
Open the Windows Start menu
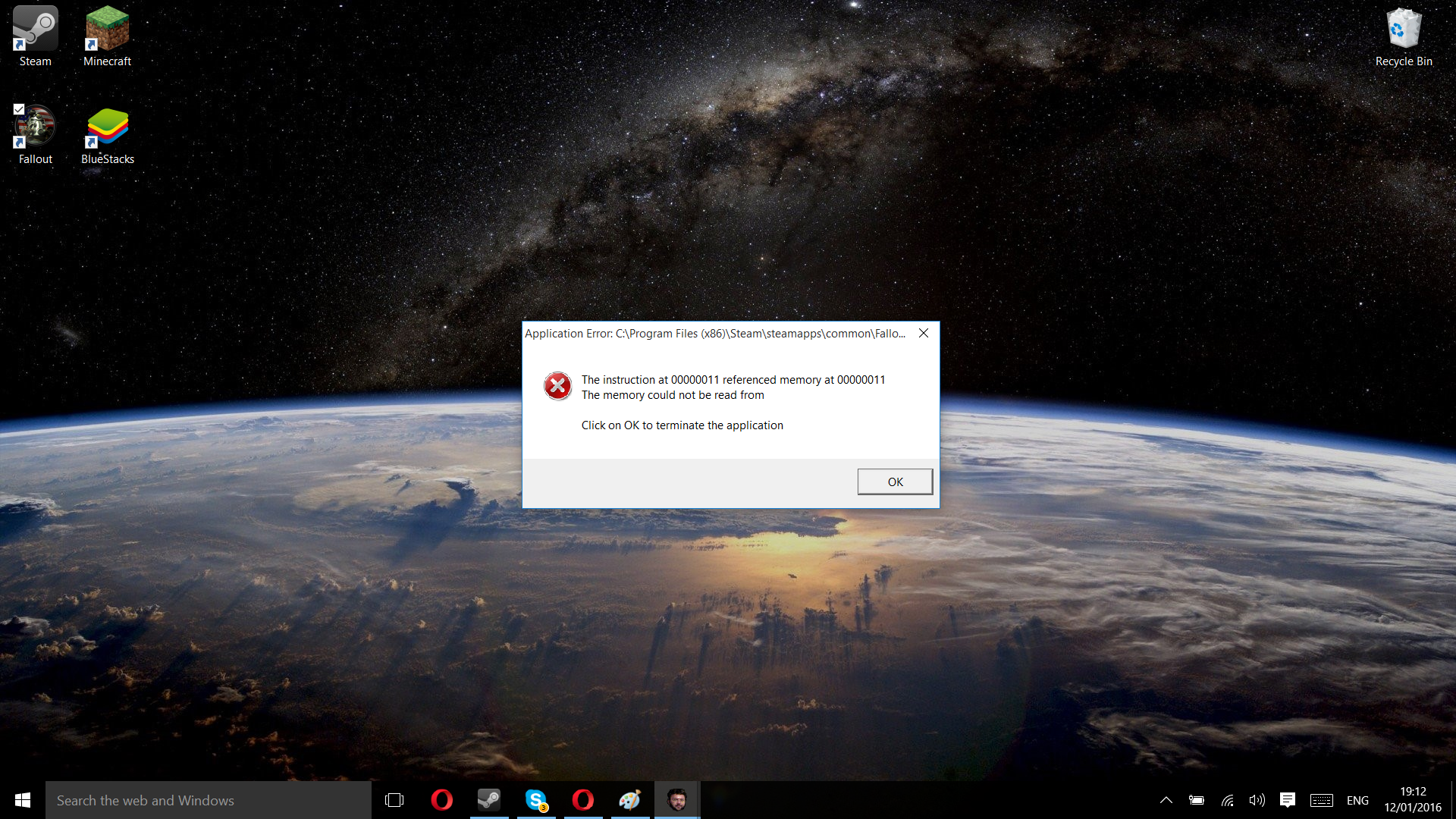coord(23,800)
